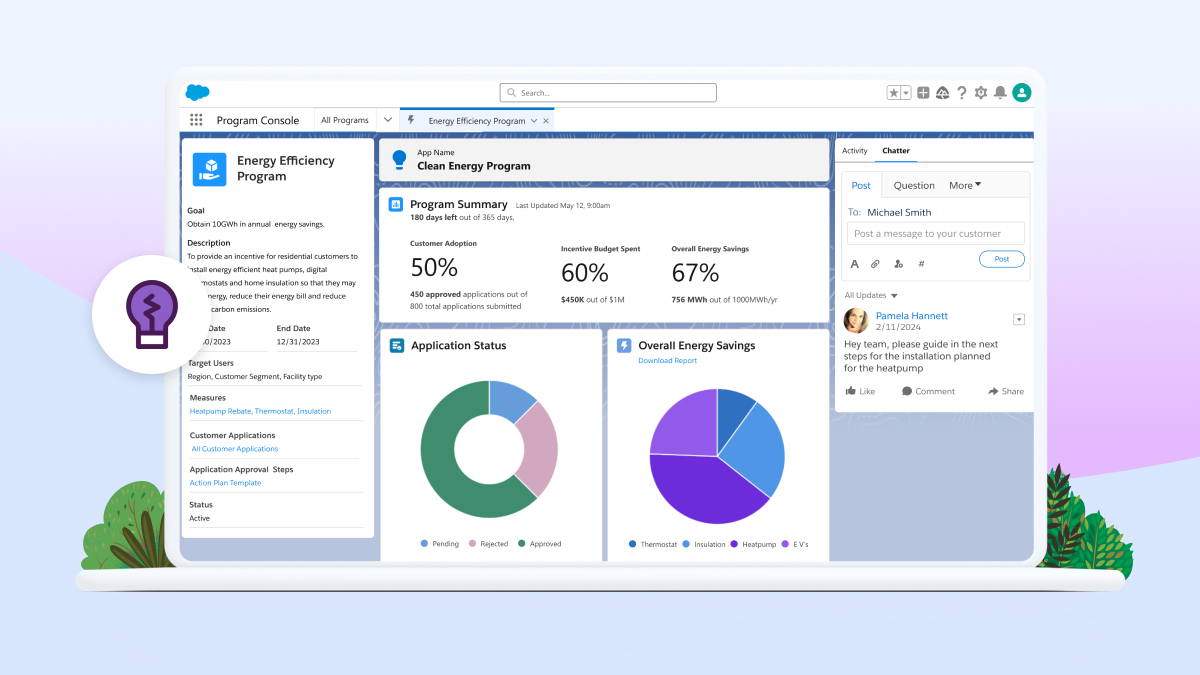Open the user avatar in the top right
Screen dimensions: 1200x675
click(1021, 92)
